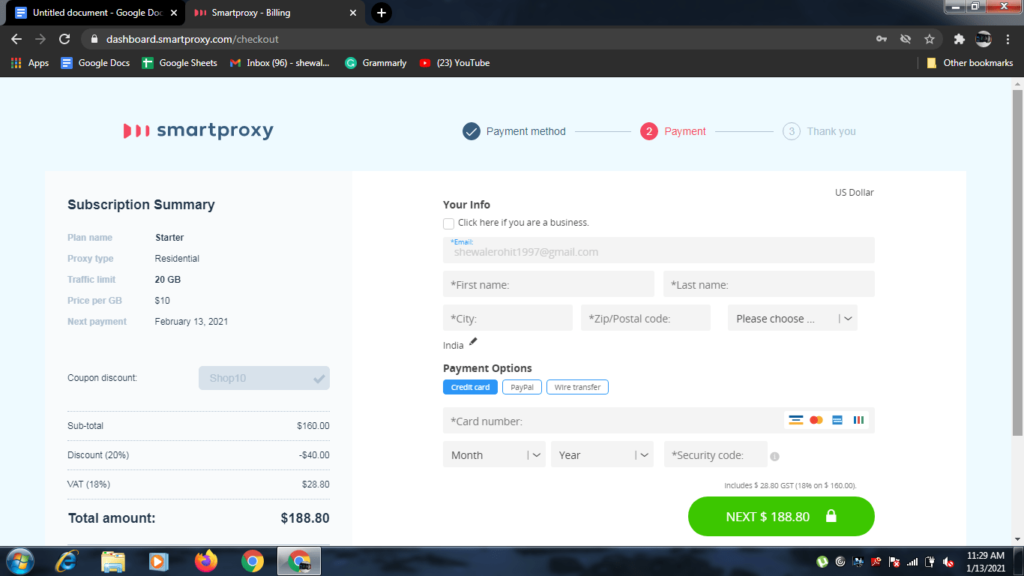Image resolution: width=1024 pixels, height=576 pixels.
Task: Go to the Payment method step
Action: coord(514,131)
